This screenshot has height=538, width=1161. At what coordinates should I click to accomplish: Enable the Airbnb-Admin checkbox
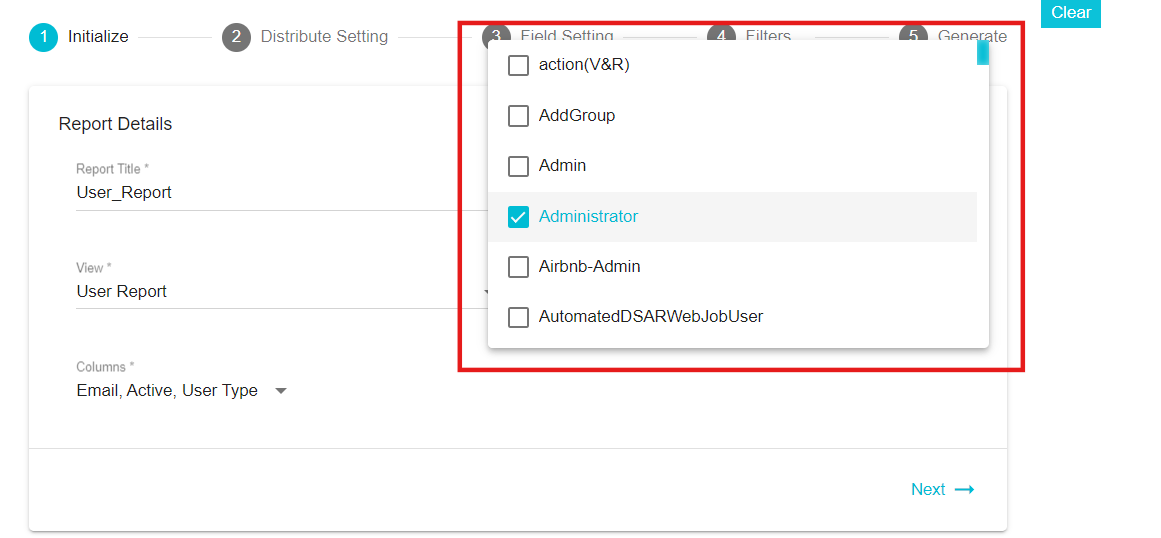tap(518, 266)
